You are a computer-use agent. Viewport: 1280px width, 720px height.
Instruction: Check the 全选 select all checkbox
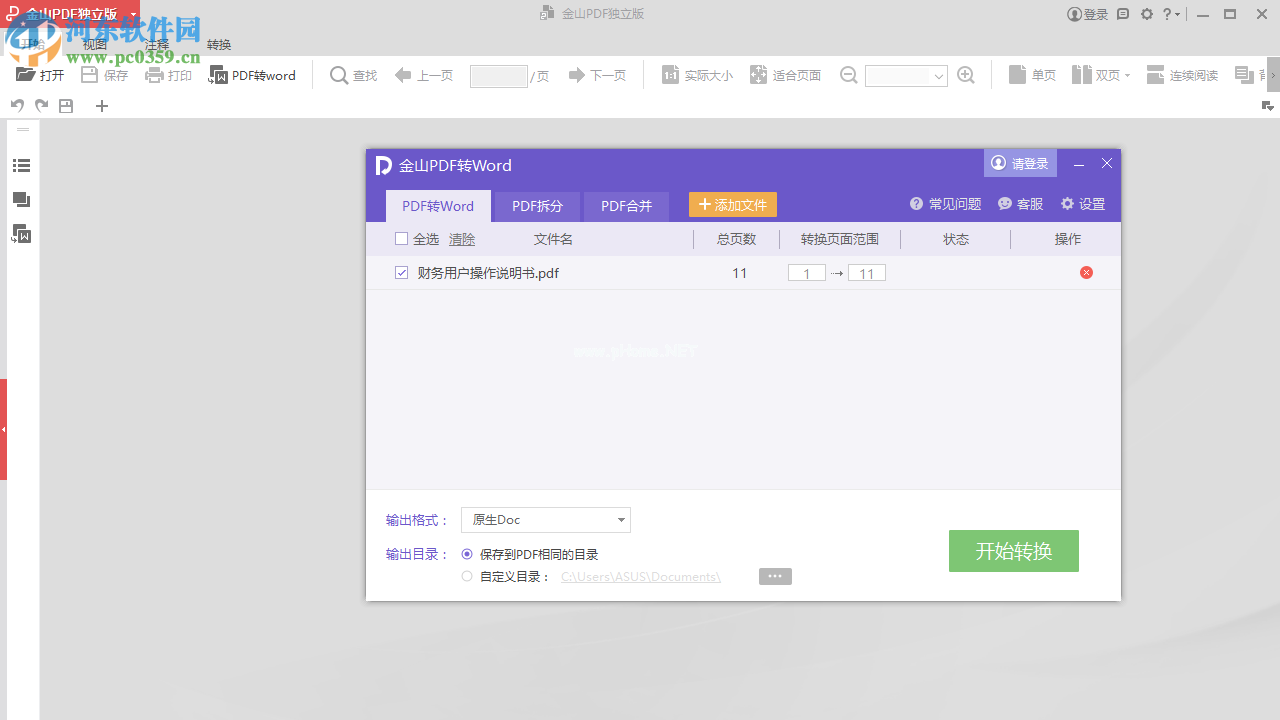(x=401, y=239)
